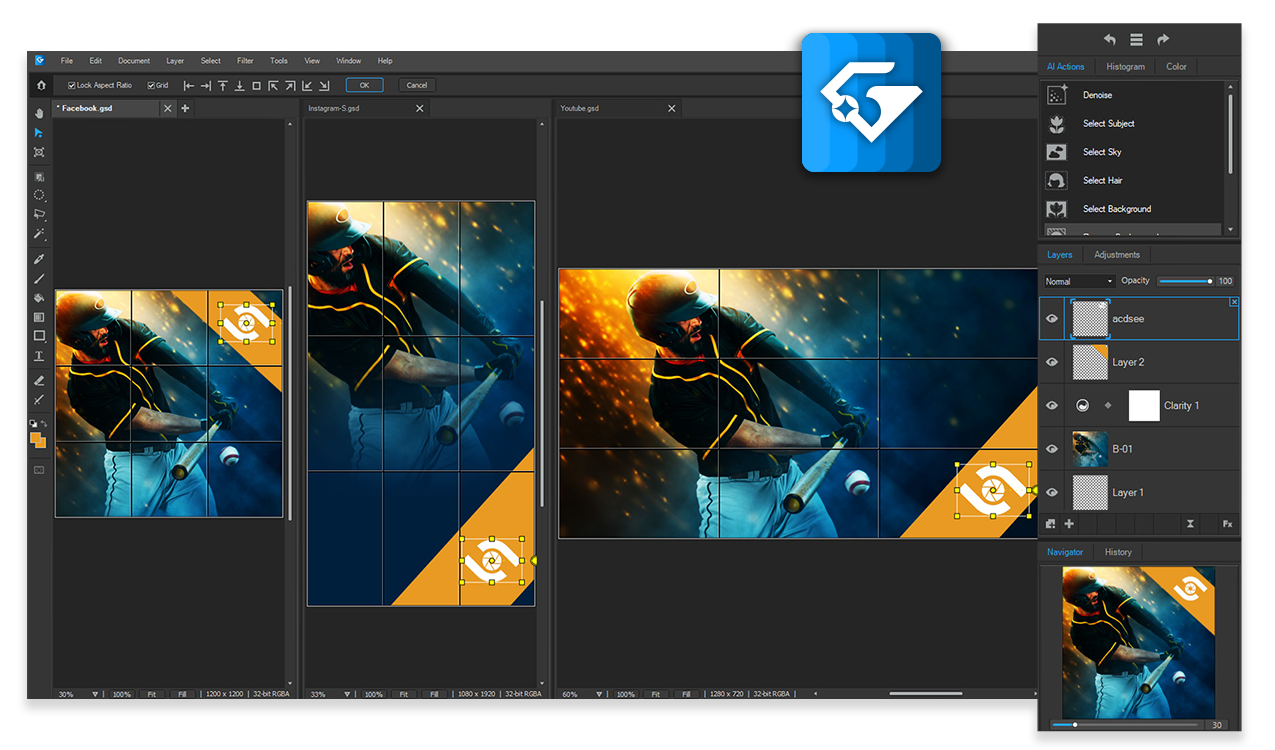Viewport: 1275px width, 750px height.
Task: Run the Select Sky AI action
Action: click(x=1102, y=152)
